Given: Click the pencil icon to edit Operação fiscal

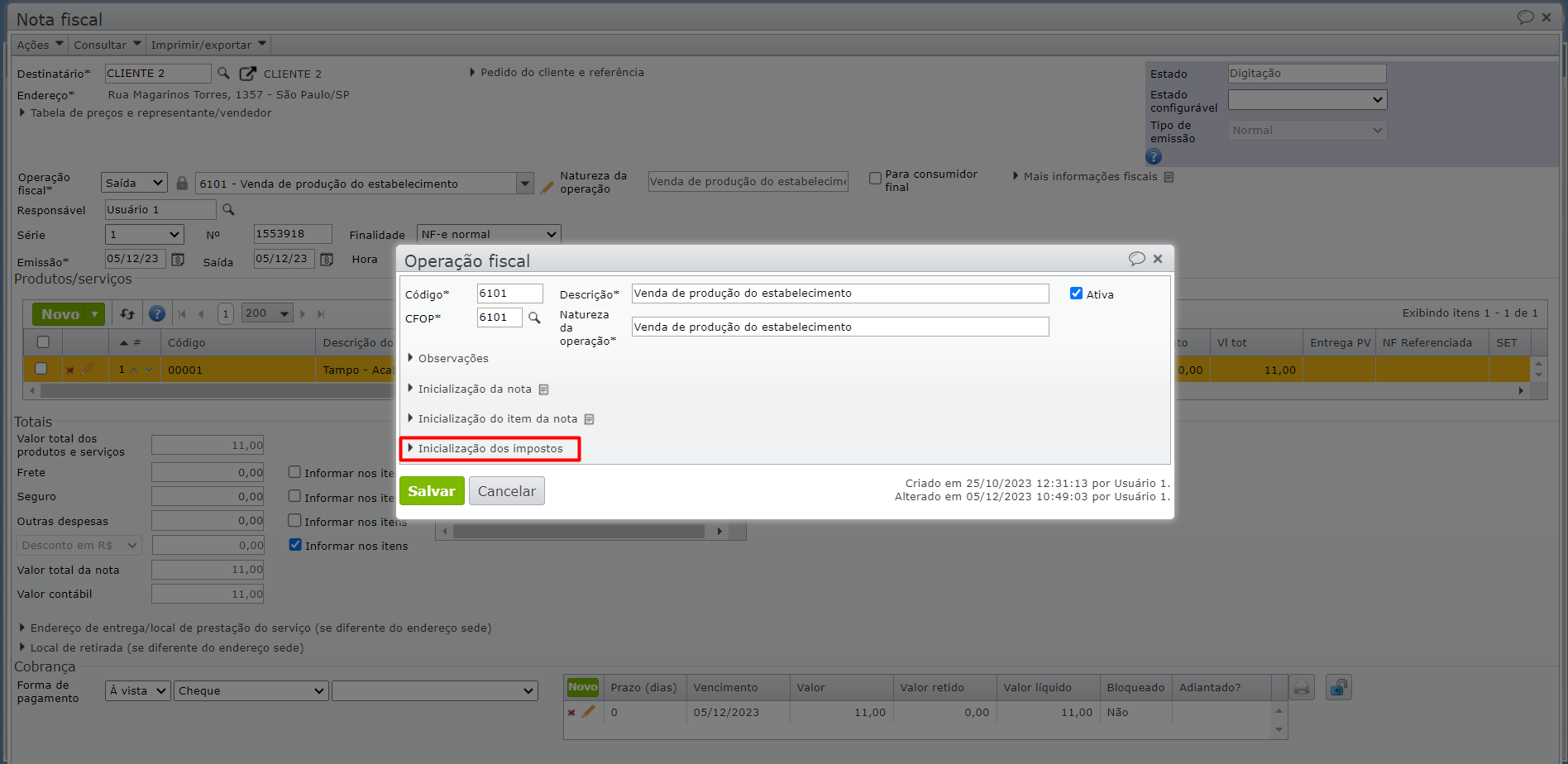Looking at the screenshot, I should pos(547,188).
